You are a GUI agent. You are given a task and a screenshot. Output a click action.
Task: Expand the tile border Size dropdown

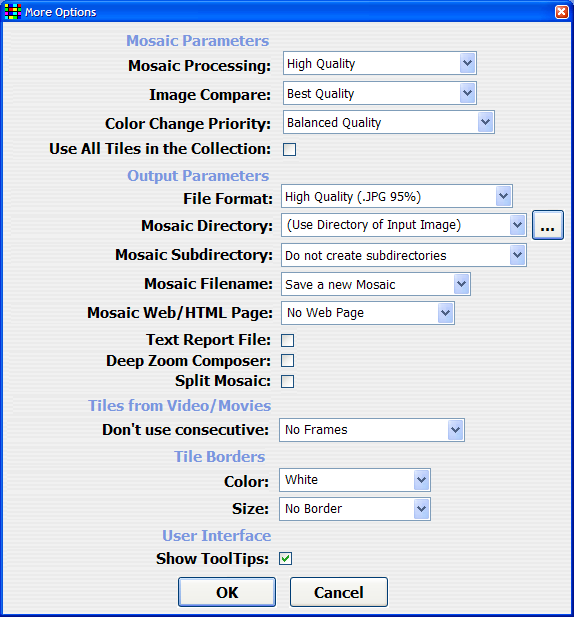click(x=355, y=509)
